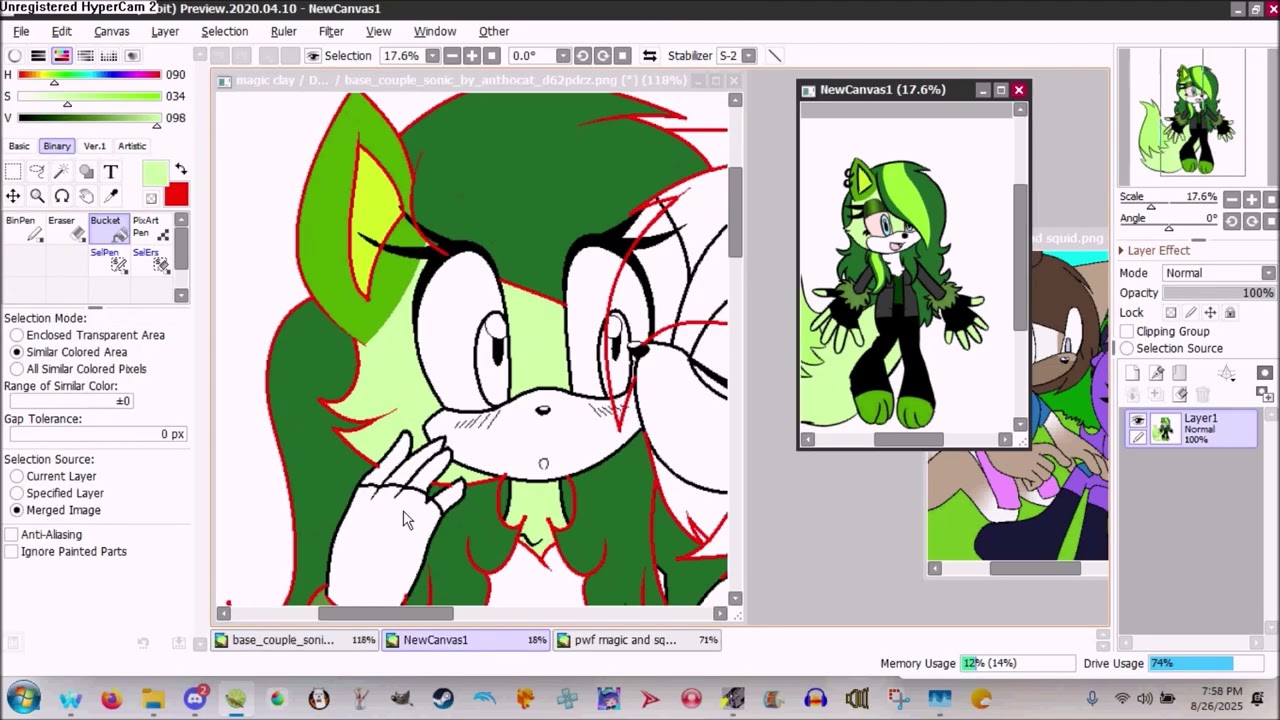Create a new normal layer
1280x720 pixels.
[x=1132, y=373]
